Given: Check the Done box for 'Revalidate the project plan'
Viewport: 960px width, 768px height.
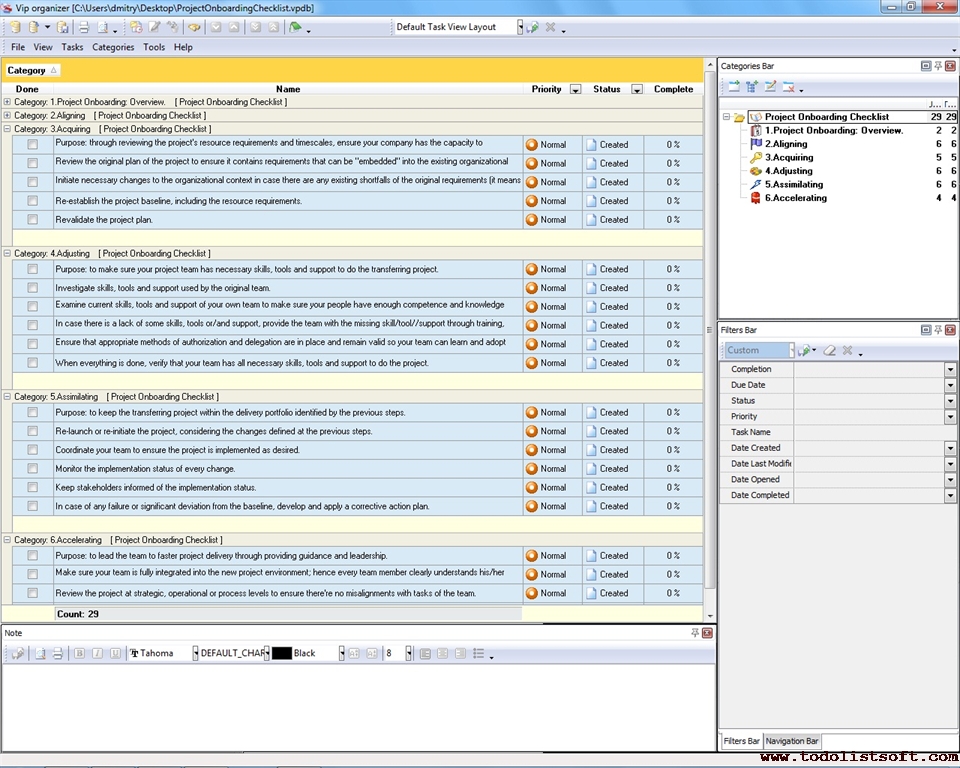Looking at the screenshot, I should click(x=33, y=220).
